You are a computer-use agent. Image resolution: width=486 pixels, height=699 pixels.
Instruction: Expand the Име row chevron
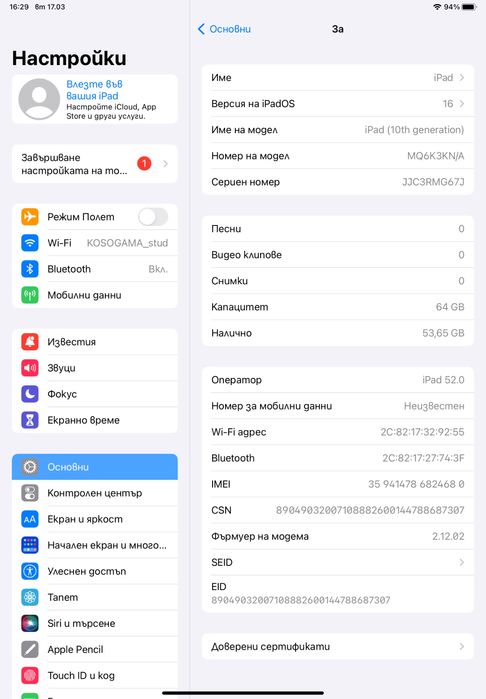click(462, 78)
